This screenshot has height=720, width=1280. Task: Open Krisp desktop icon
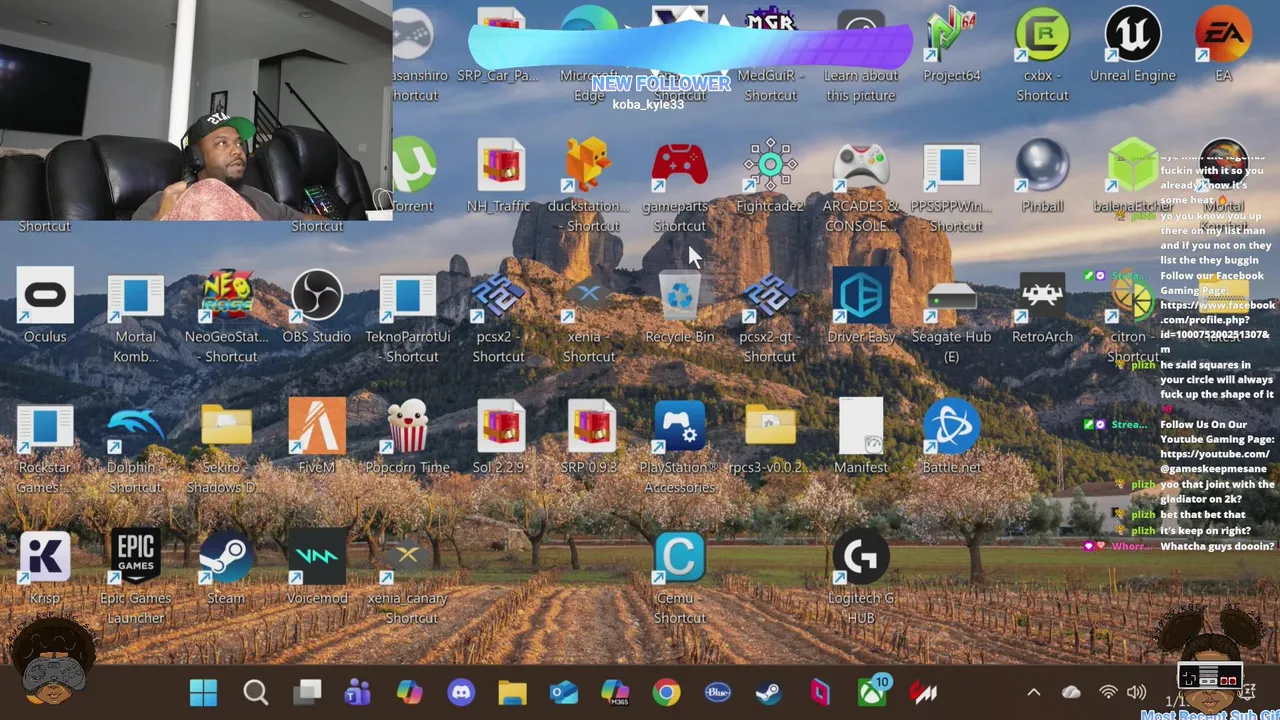click(45, 558)
